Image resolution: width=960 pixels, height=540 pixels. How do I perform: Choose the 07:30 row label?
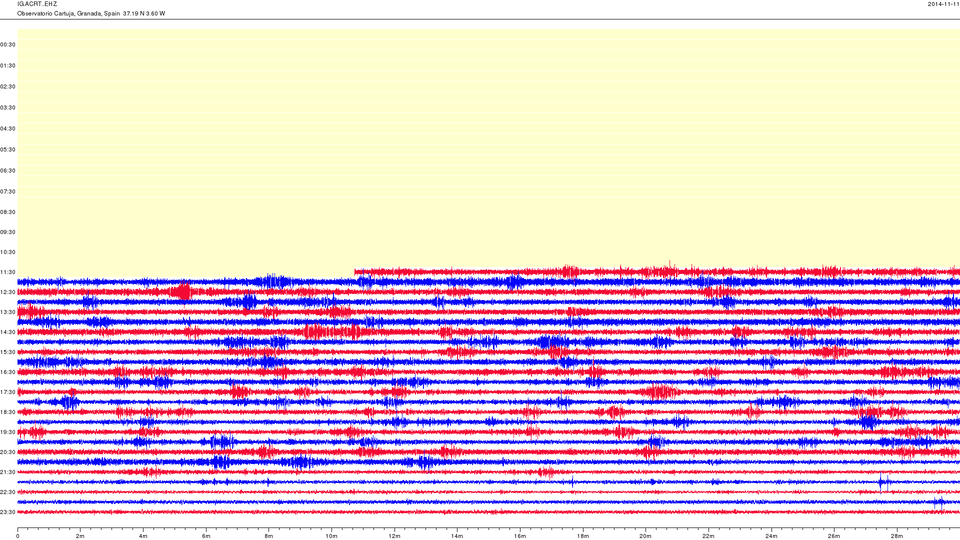8,191
